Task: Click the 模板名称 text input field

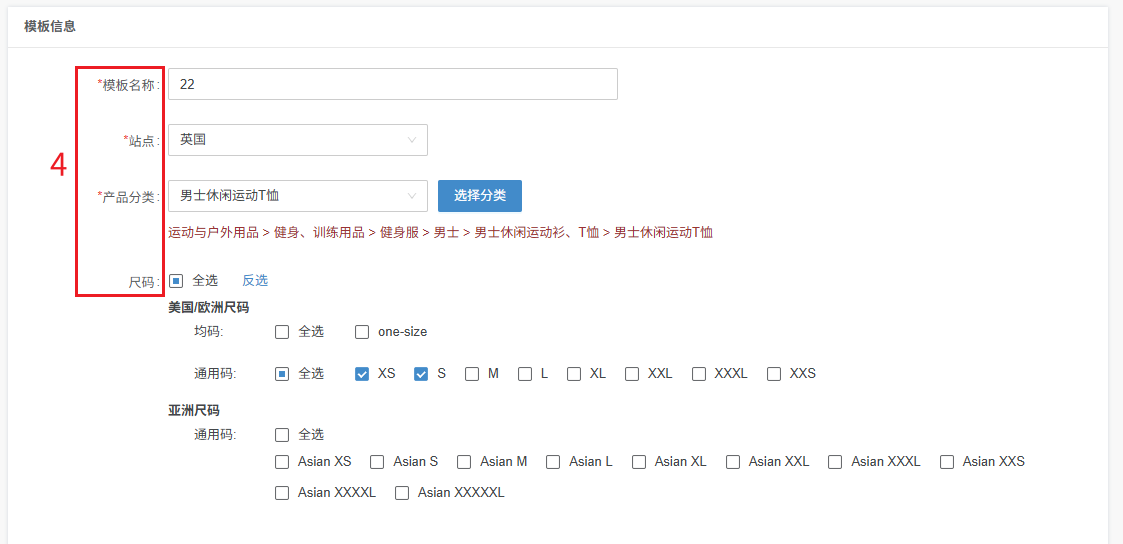Action: pos(392,84)
